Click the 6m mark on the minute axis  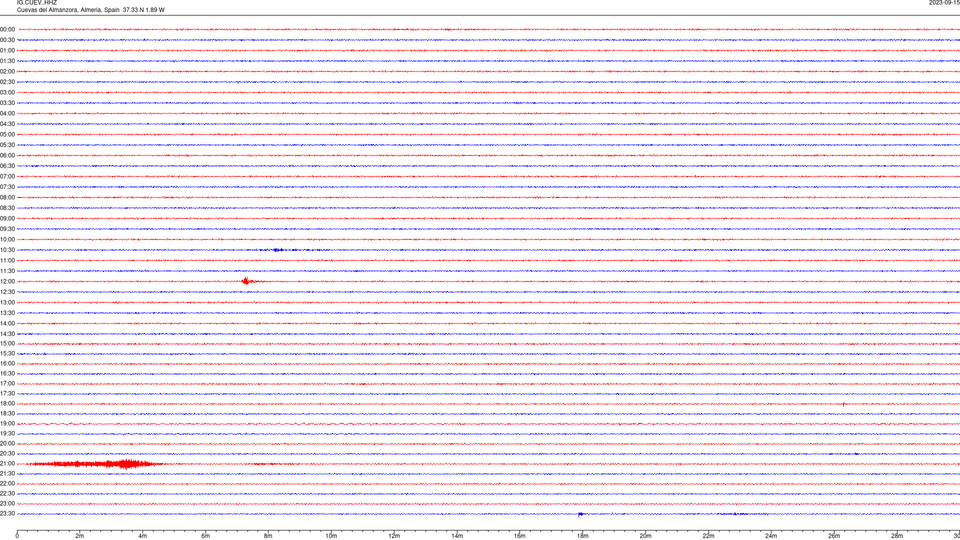click(x=205, y=536)
